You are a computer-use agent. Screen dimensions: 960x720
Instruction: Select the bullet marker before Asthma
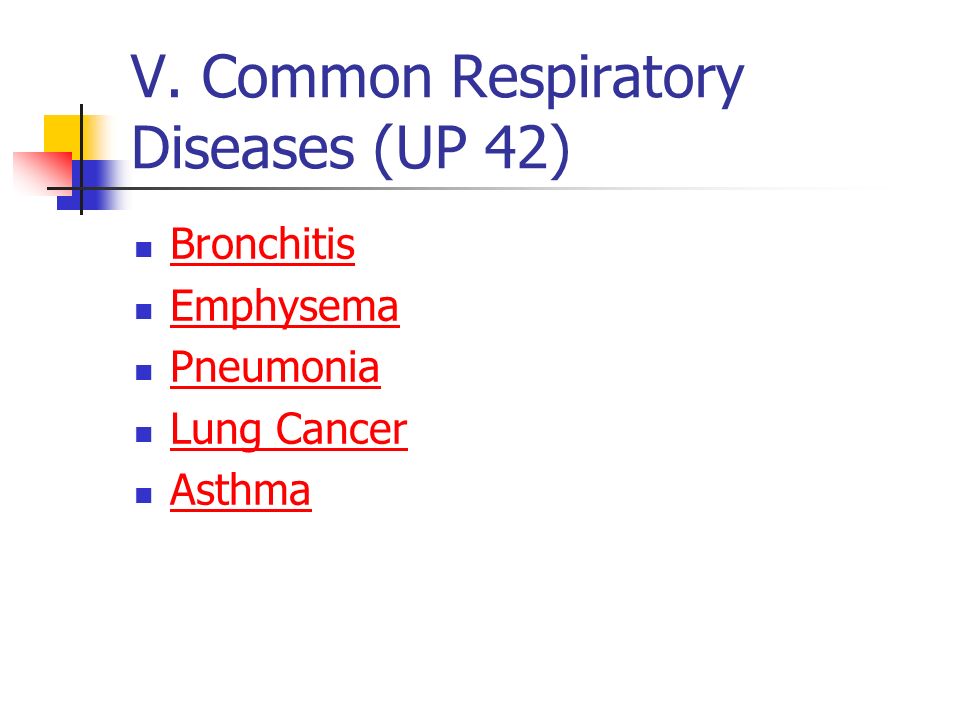pyautogui.click(x=144, y=495)
